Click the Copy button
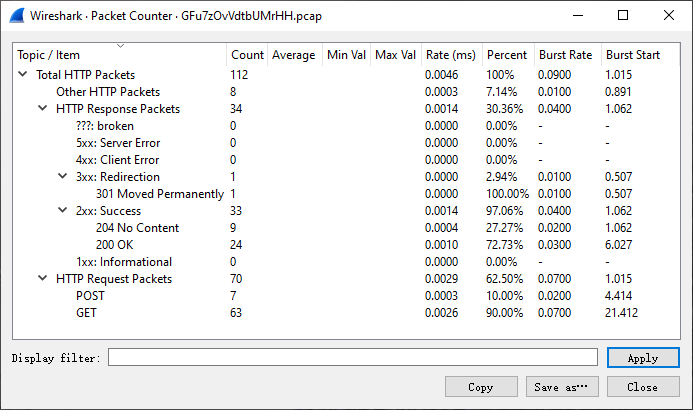 (x=481, y=387)
